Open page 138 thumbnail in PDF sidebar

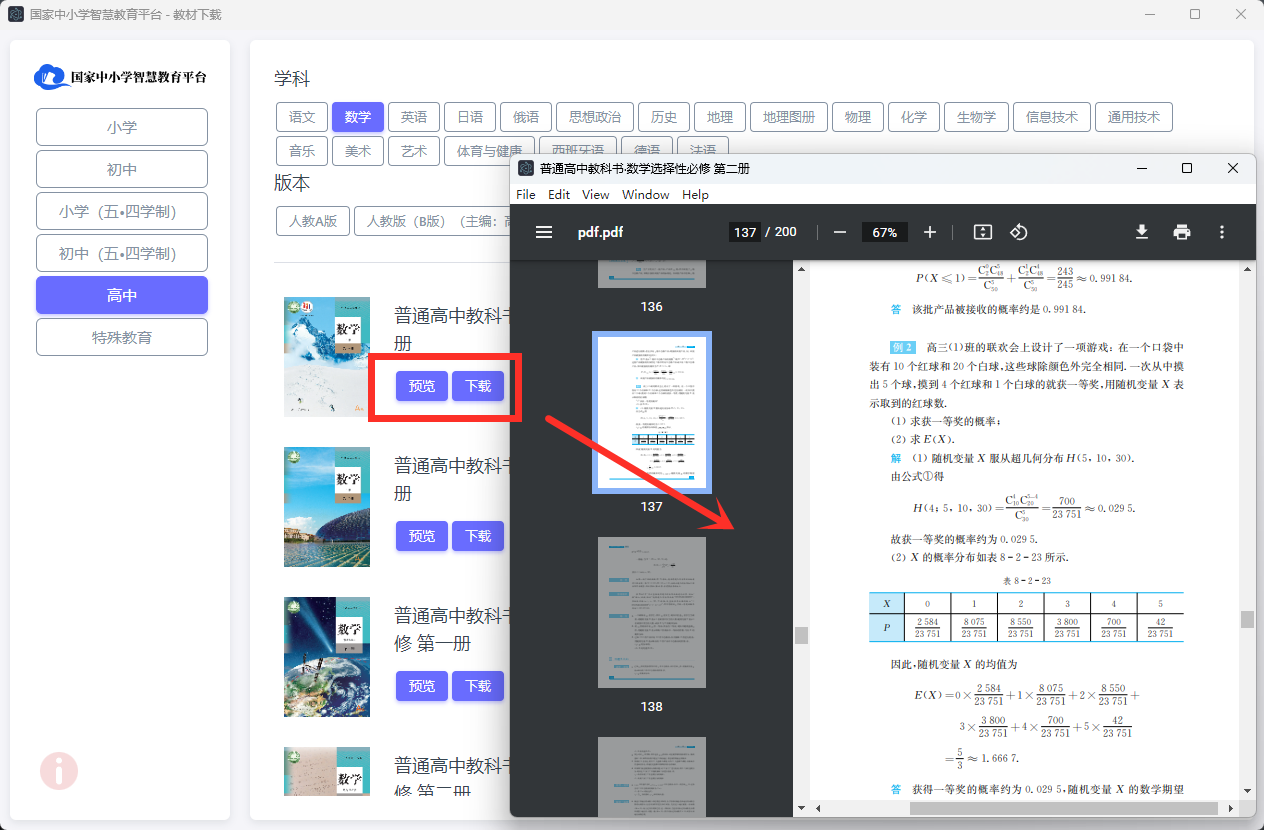652,612
